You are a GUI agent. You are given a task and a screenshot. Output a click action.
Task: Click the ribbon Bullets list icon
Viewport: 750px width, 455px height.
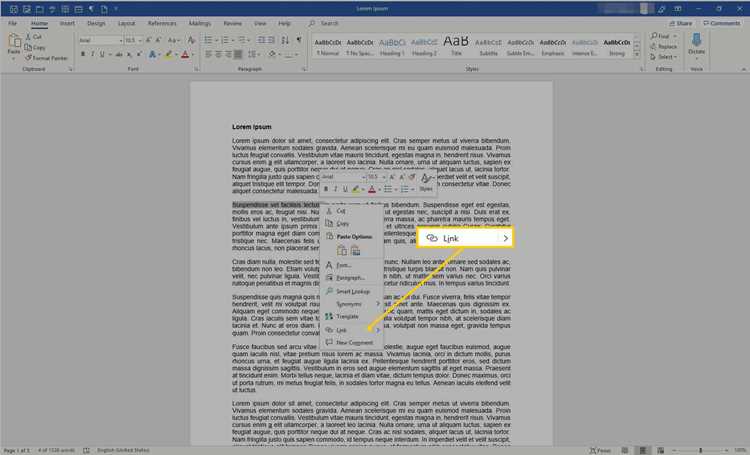coord(209,40)
